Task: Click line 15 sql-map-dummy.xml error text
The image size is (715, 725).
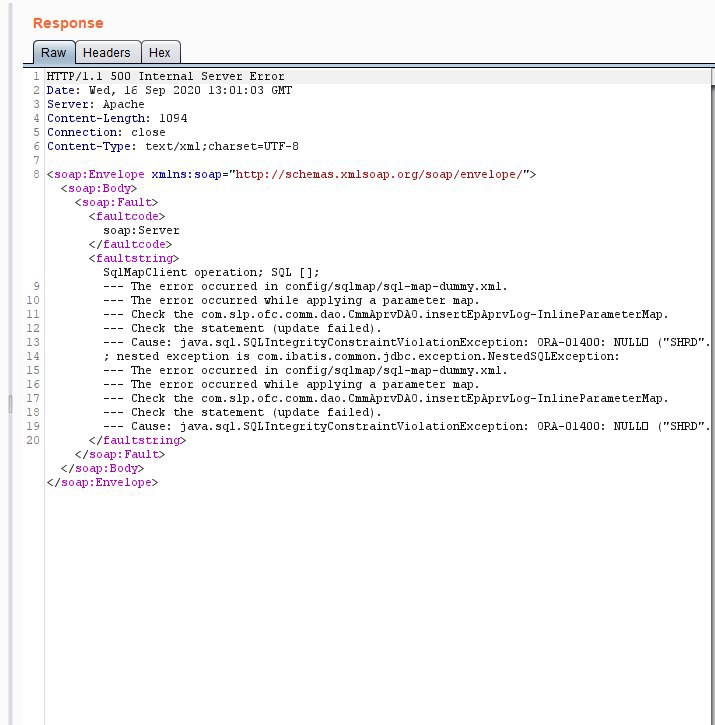Action: tap(305, 370)
